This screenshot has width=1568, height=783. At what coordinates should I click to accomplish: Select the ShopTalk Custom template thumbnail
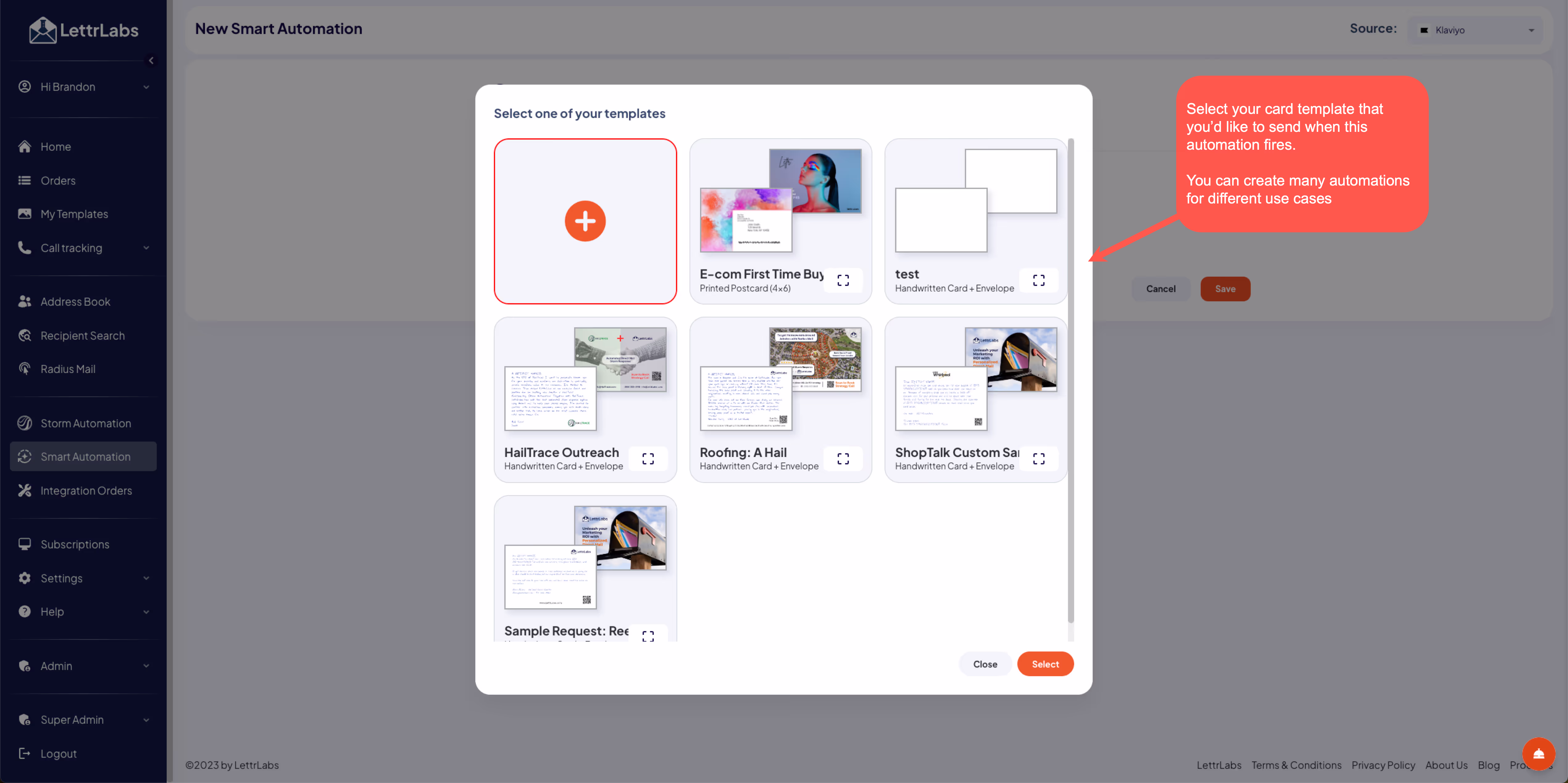(976, 379)
